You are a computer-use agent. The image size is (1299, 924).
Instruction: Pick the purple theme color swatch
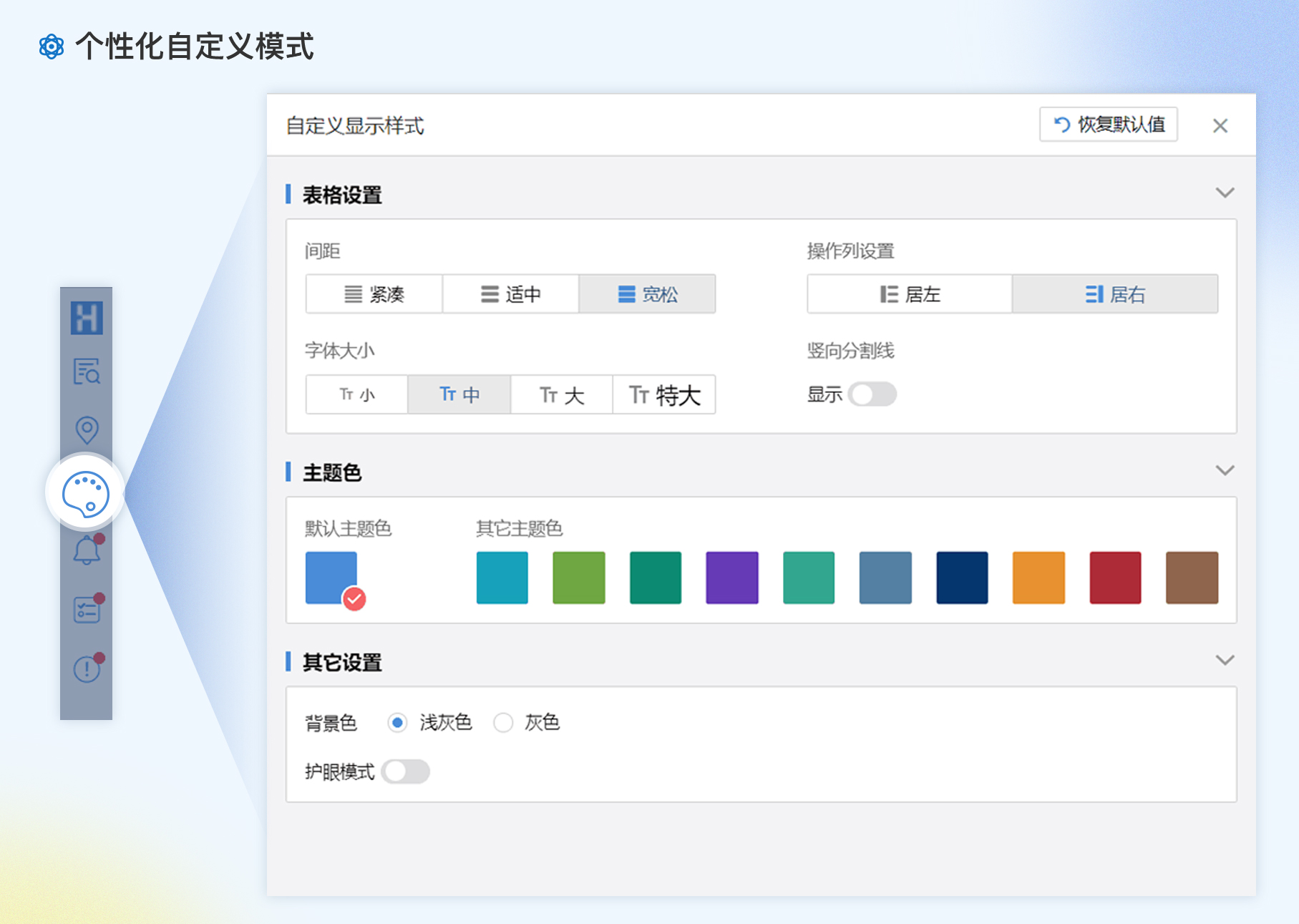(x=731, y=578)
